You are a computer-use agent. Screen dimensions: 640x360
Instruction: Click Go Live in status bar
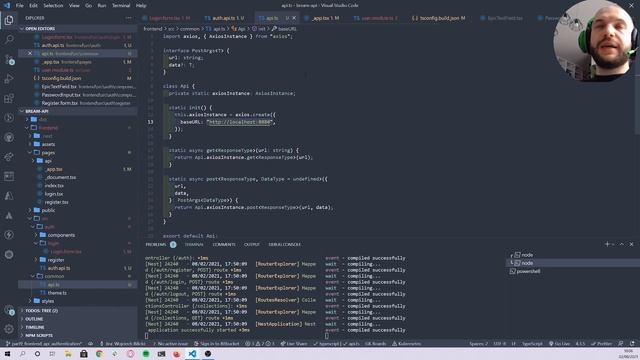(x=560, y=344)
